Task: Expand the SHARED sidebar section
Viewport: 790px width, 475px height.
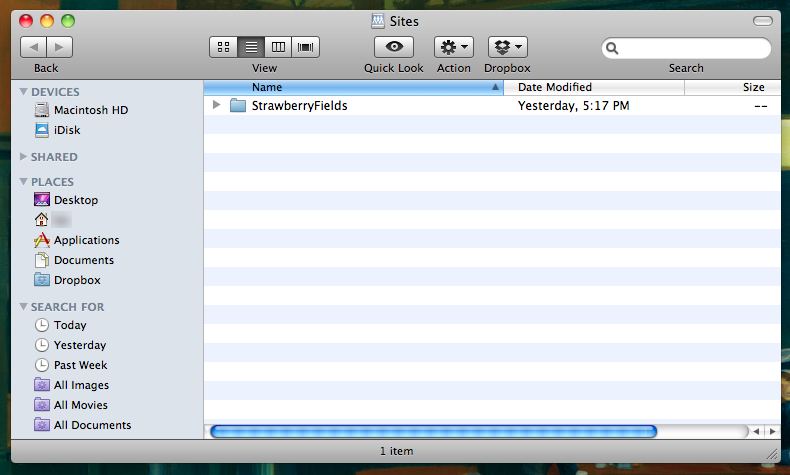Action: pyautogui.click(x=23, y=157)
